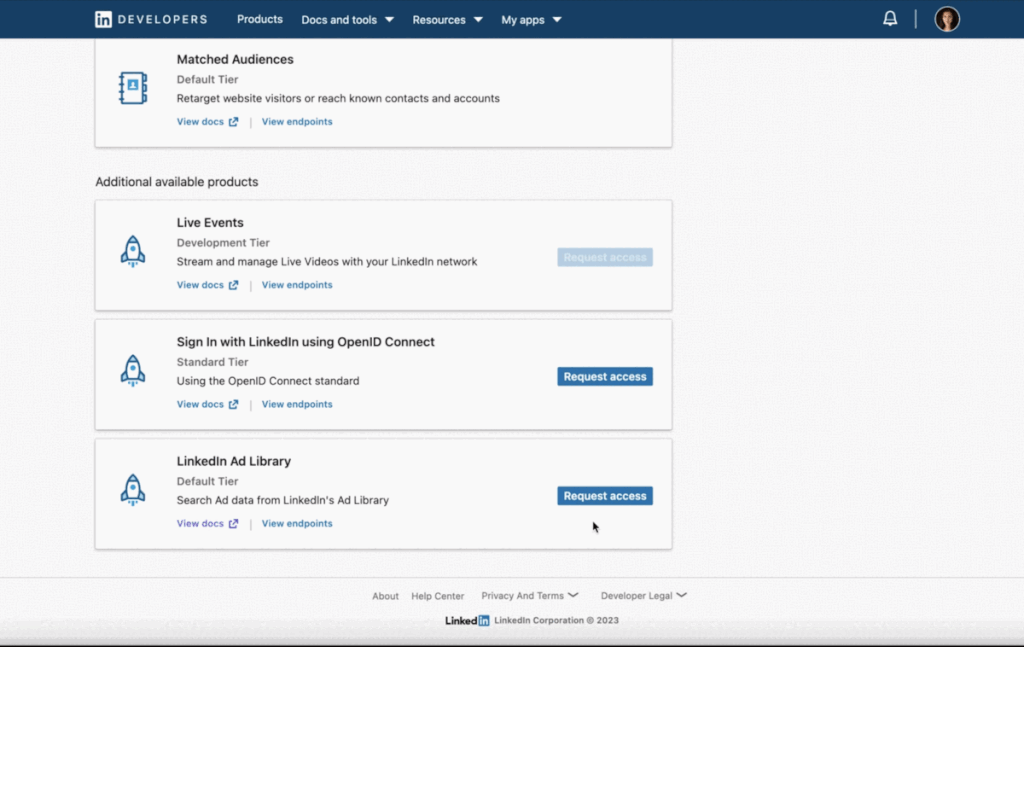Screen dimensions: 1024x809
Task: Click external link icon beside OpenID Connect View docs
Action: (233, 405)
